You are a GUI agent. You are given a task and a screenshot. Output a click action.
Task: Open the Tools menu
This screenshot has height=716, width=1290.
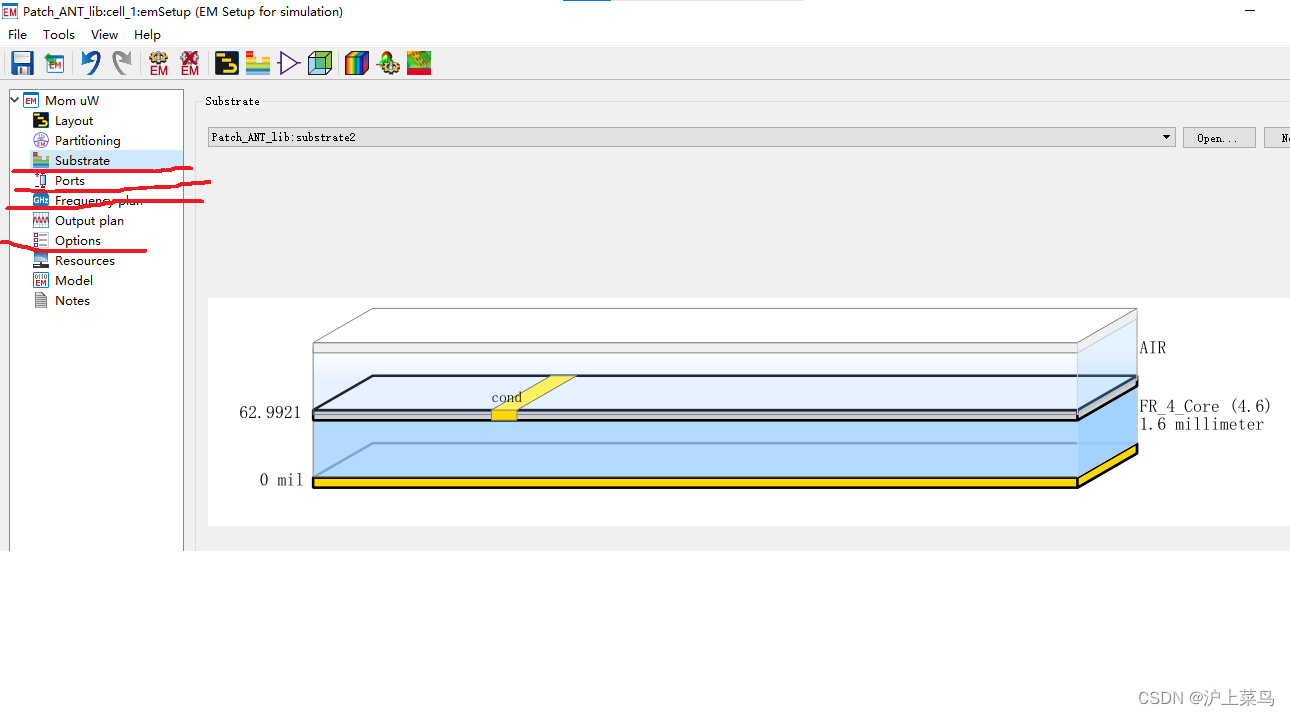pyautogui.click(x=59, y=34)
